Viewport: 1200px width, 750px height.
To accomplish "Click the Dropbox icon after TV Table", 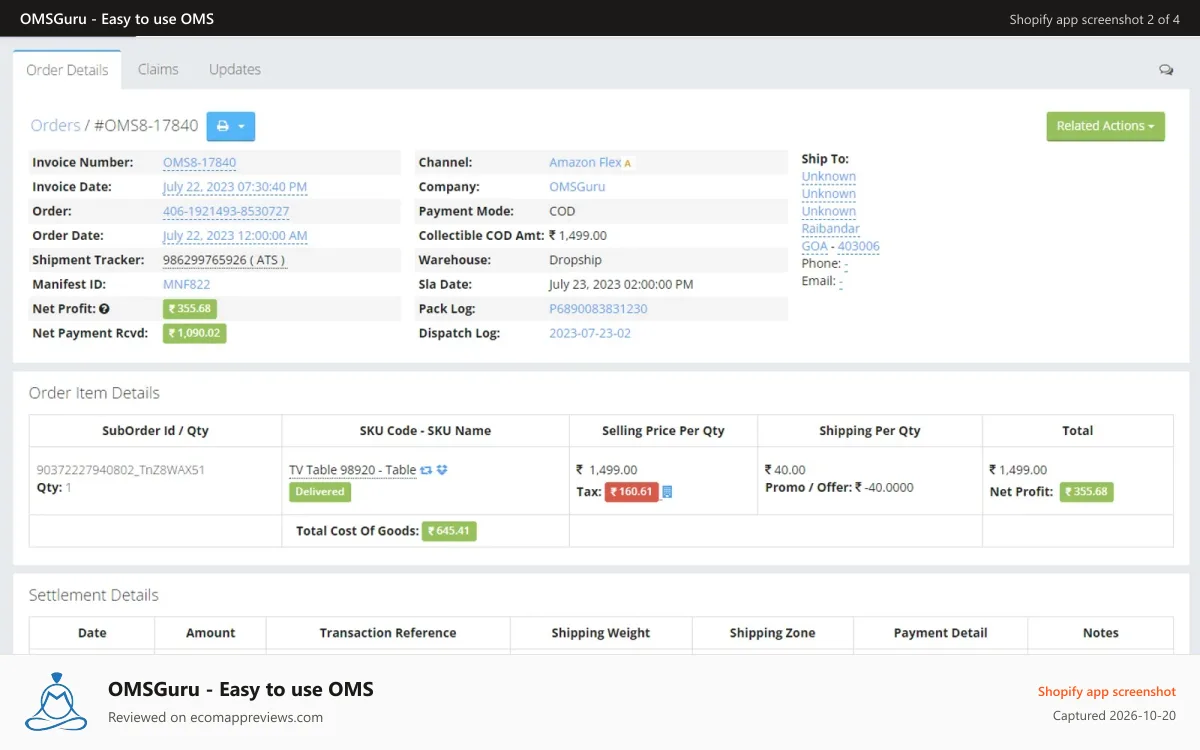I will (x=442, y=470).
